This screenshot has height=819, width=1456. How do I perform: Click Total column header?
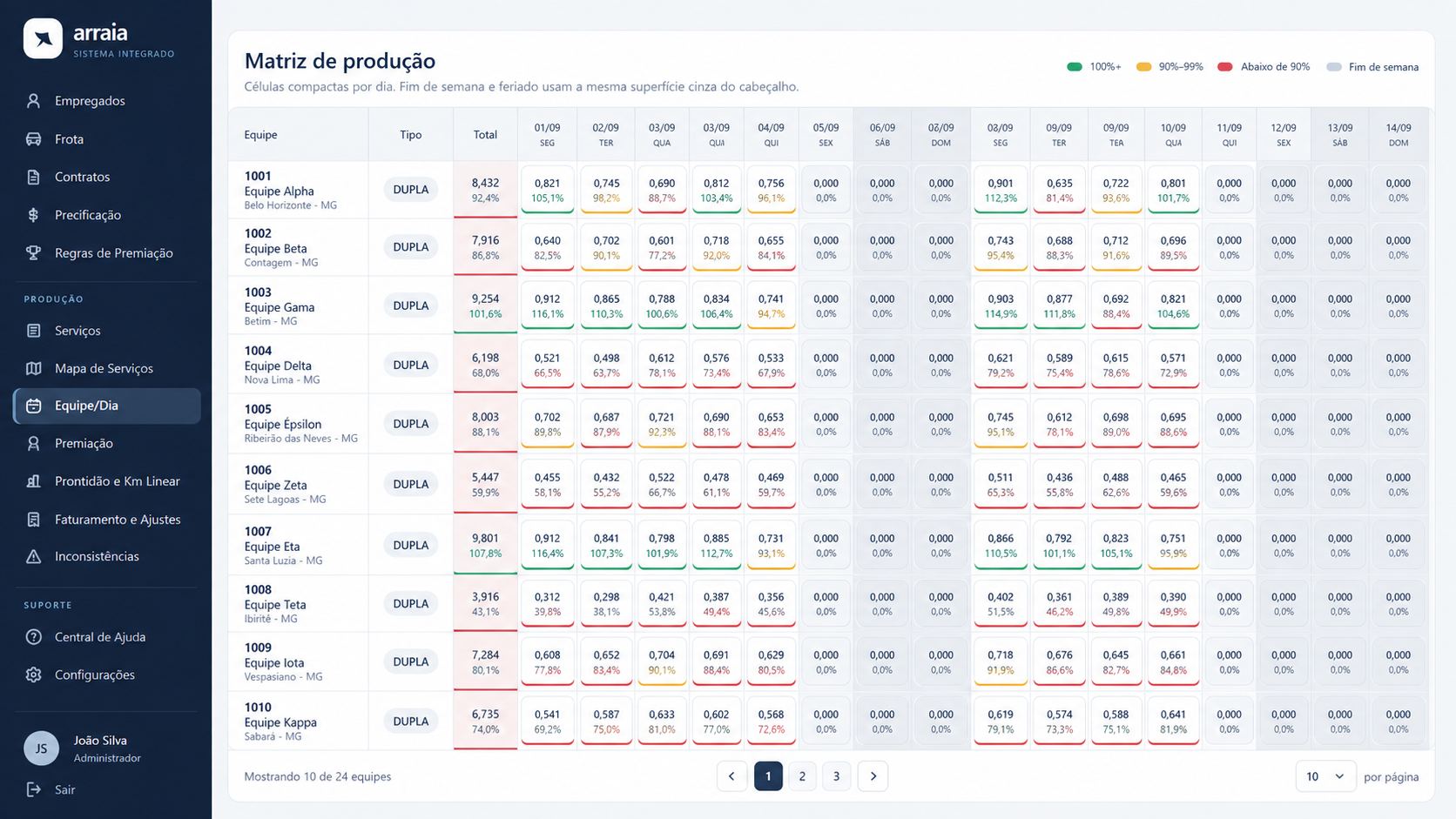[x=485, y=135]
